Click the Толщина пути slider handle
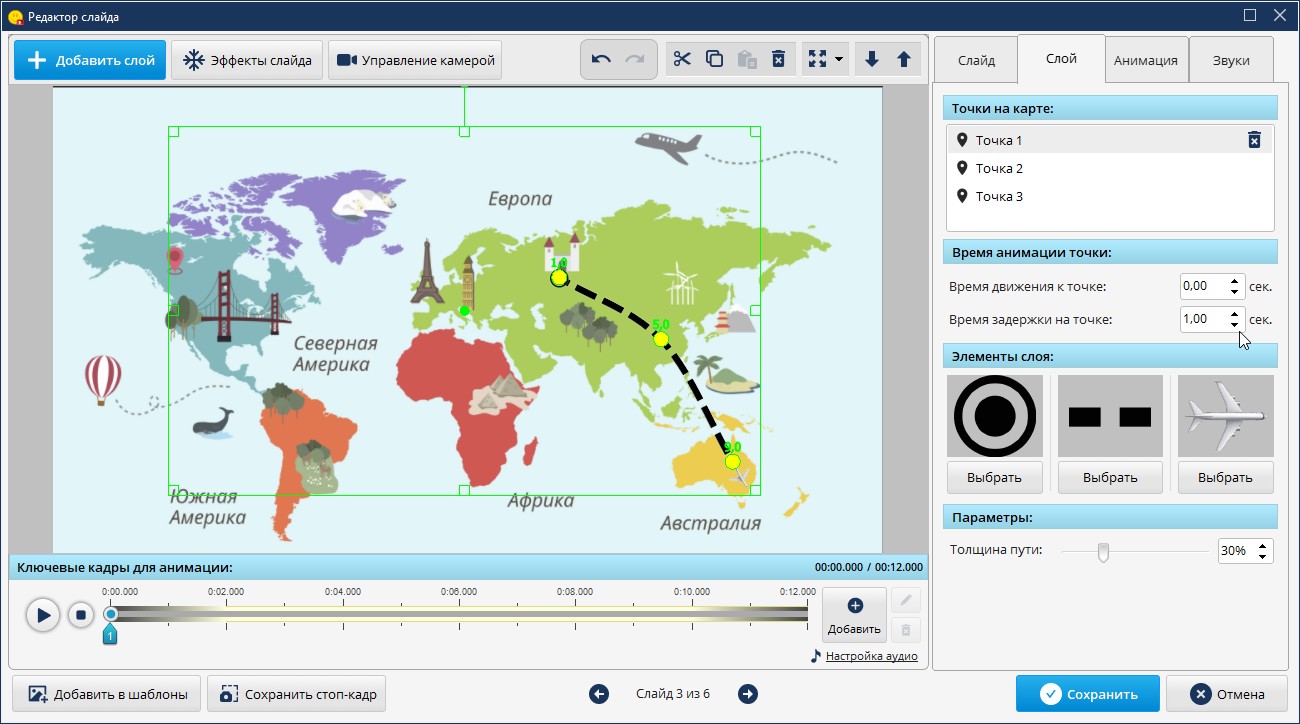This screenshot has width=1300, height=724. click(x=1103, y=551)
